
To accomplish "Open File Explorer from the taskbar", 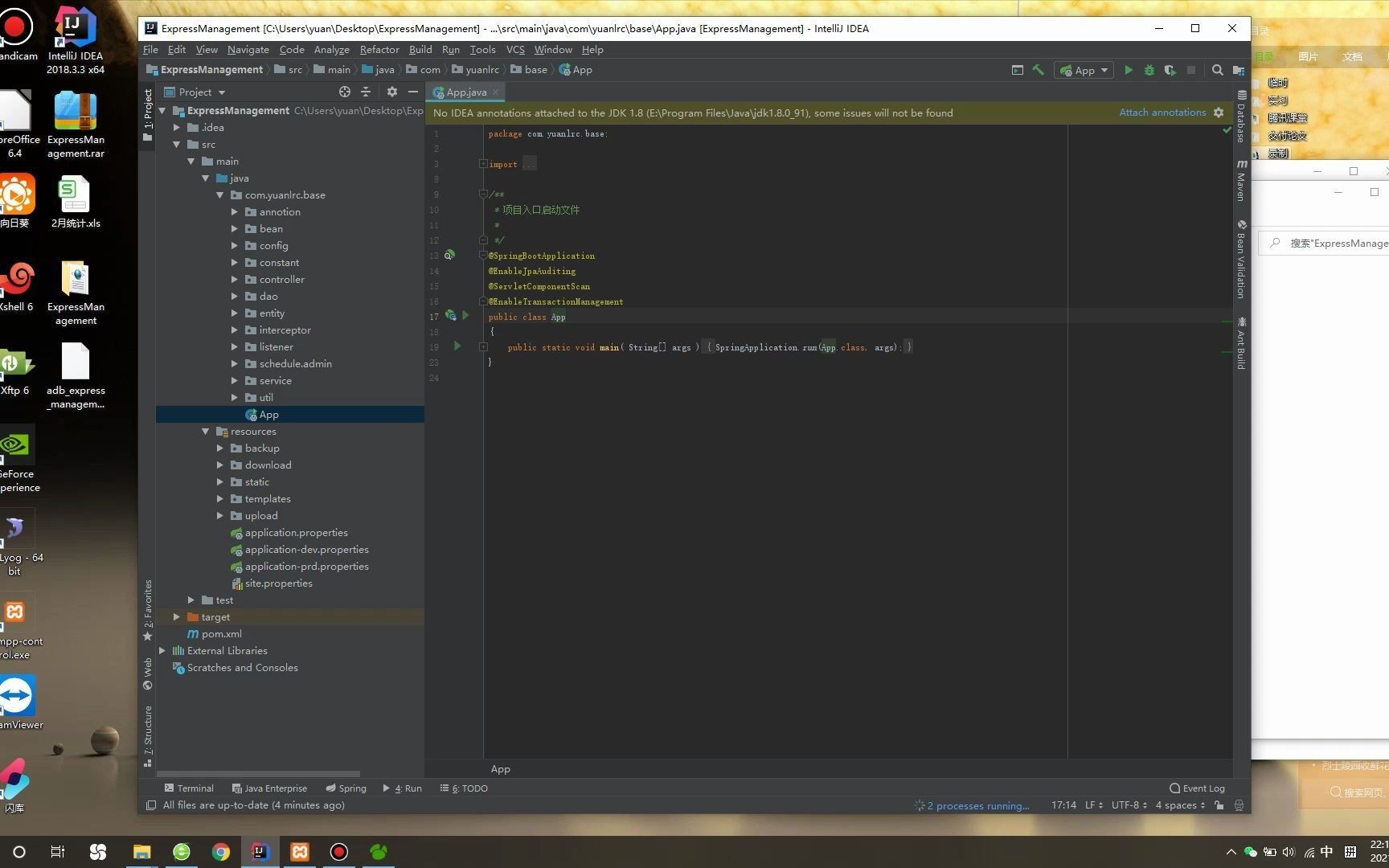I will coord(142,852).
